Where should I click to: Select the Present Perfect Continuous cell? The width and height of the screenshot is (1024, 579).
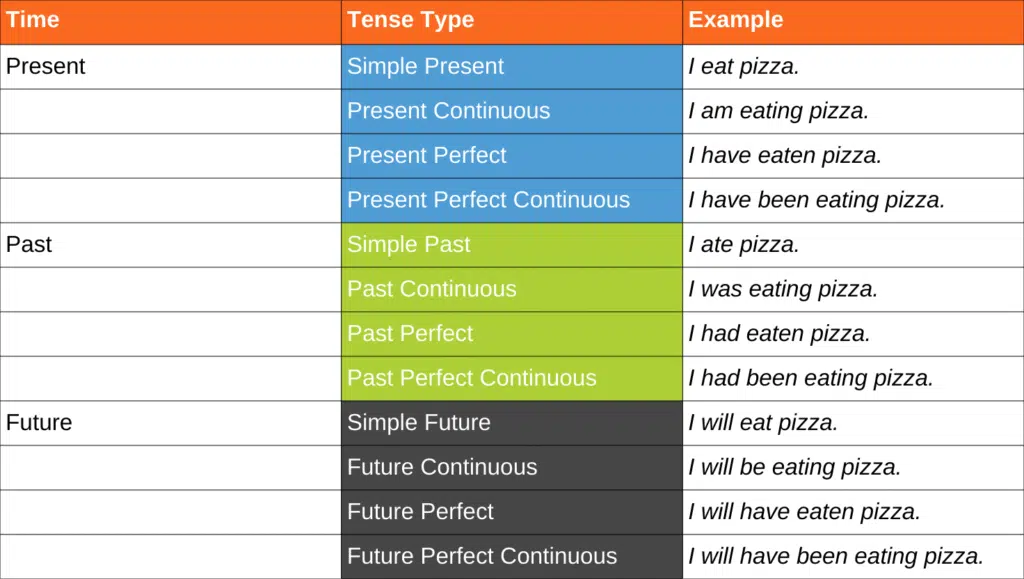click(x=488, y=200)
